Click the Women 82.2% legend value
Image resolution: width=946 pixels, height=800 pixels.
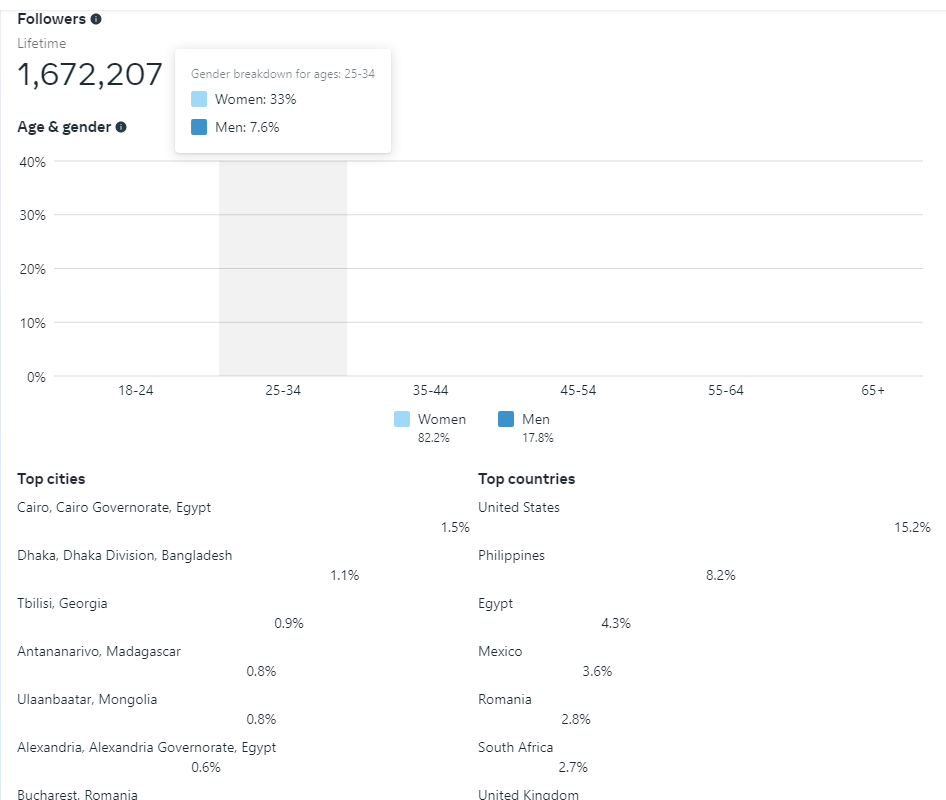coord(434,438)
